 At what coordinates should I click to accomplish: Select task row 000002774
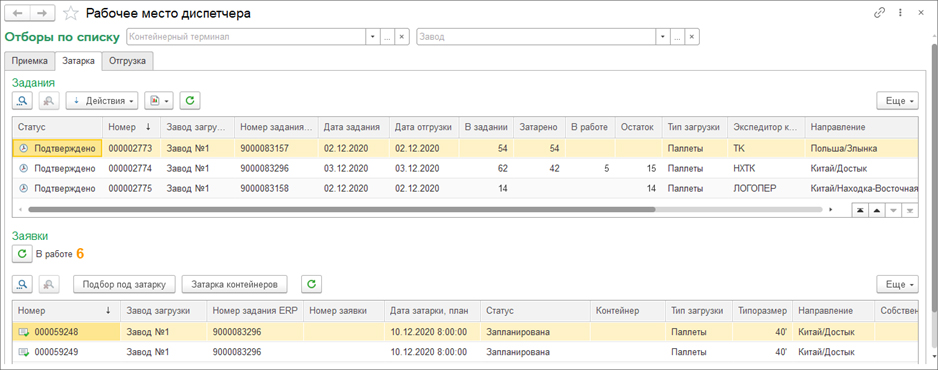[x=465, y=169]
